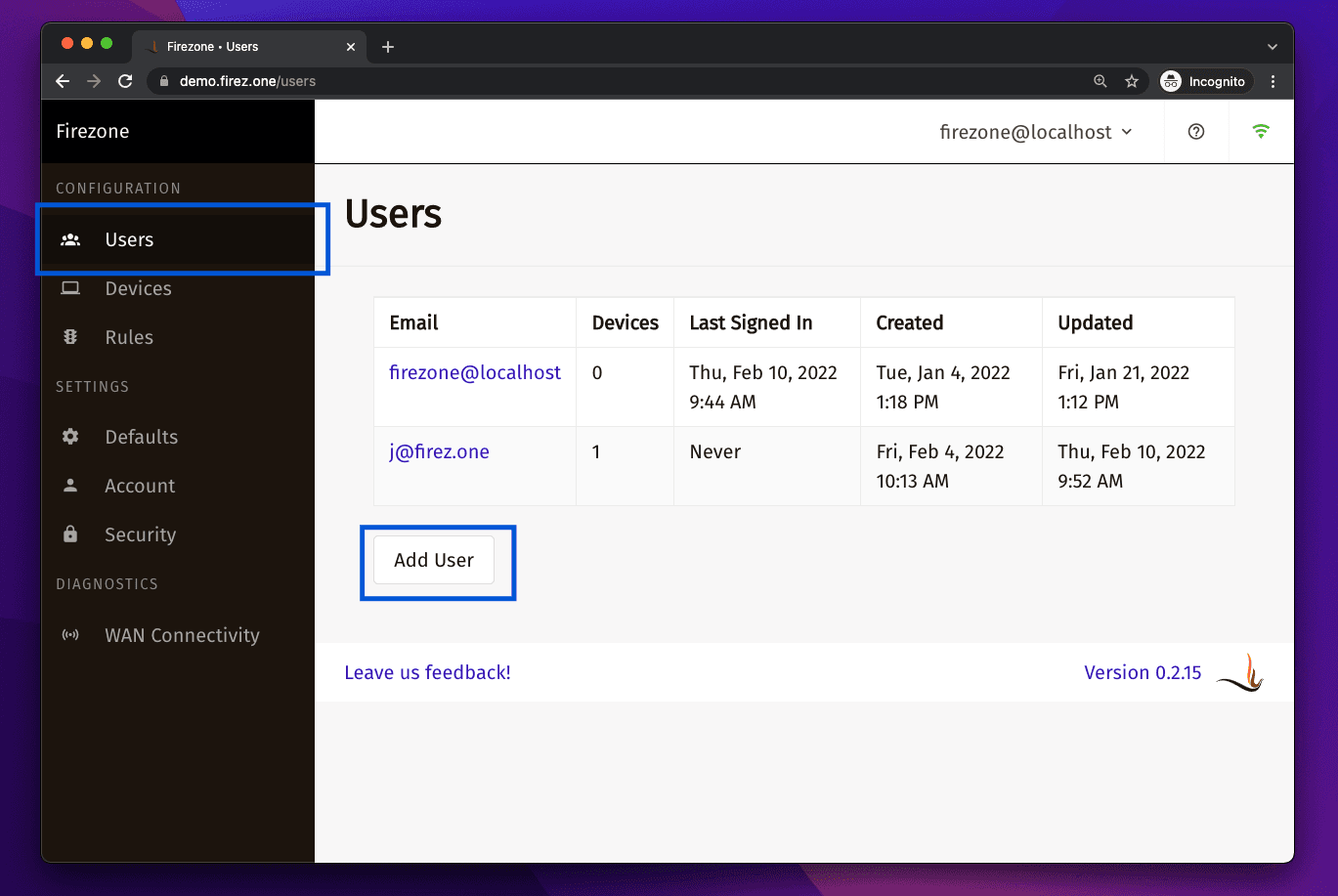
Task: Select the Account person icon
Action: tap(70, 485)
